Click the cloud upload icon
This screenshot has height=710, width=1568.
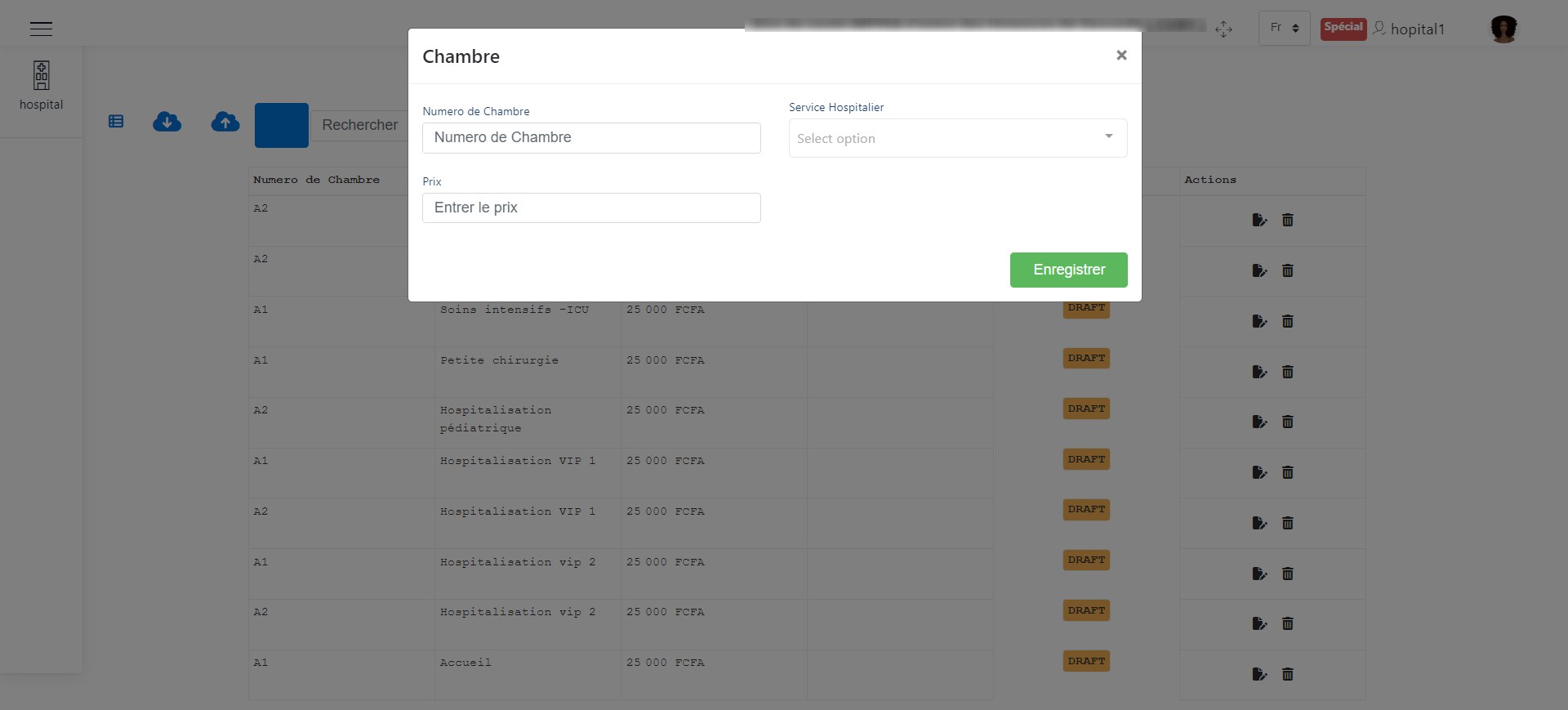[225, 122]
